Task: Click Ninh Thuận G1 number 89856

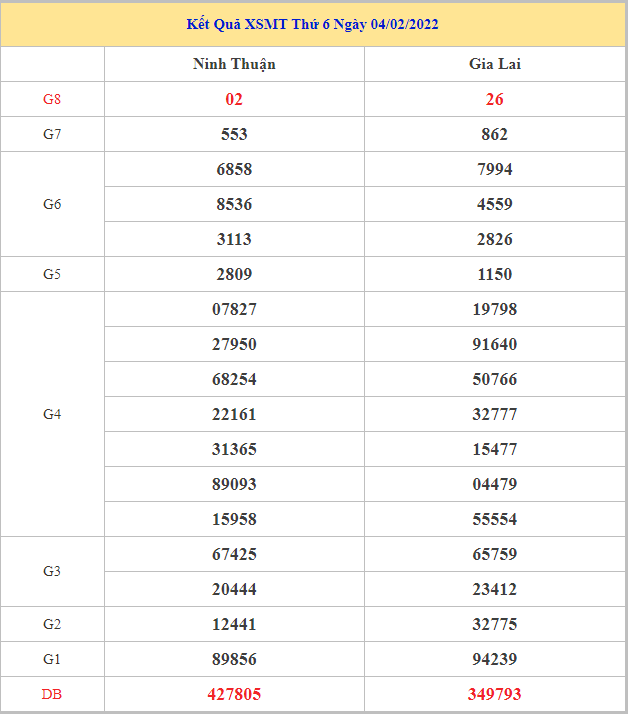Action: click(x=234, y=659)
